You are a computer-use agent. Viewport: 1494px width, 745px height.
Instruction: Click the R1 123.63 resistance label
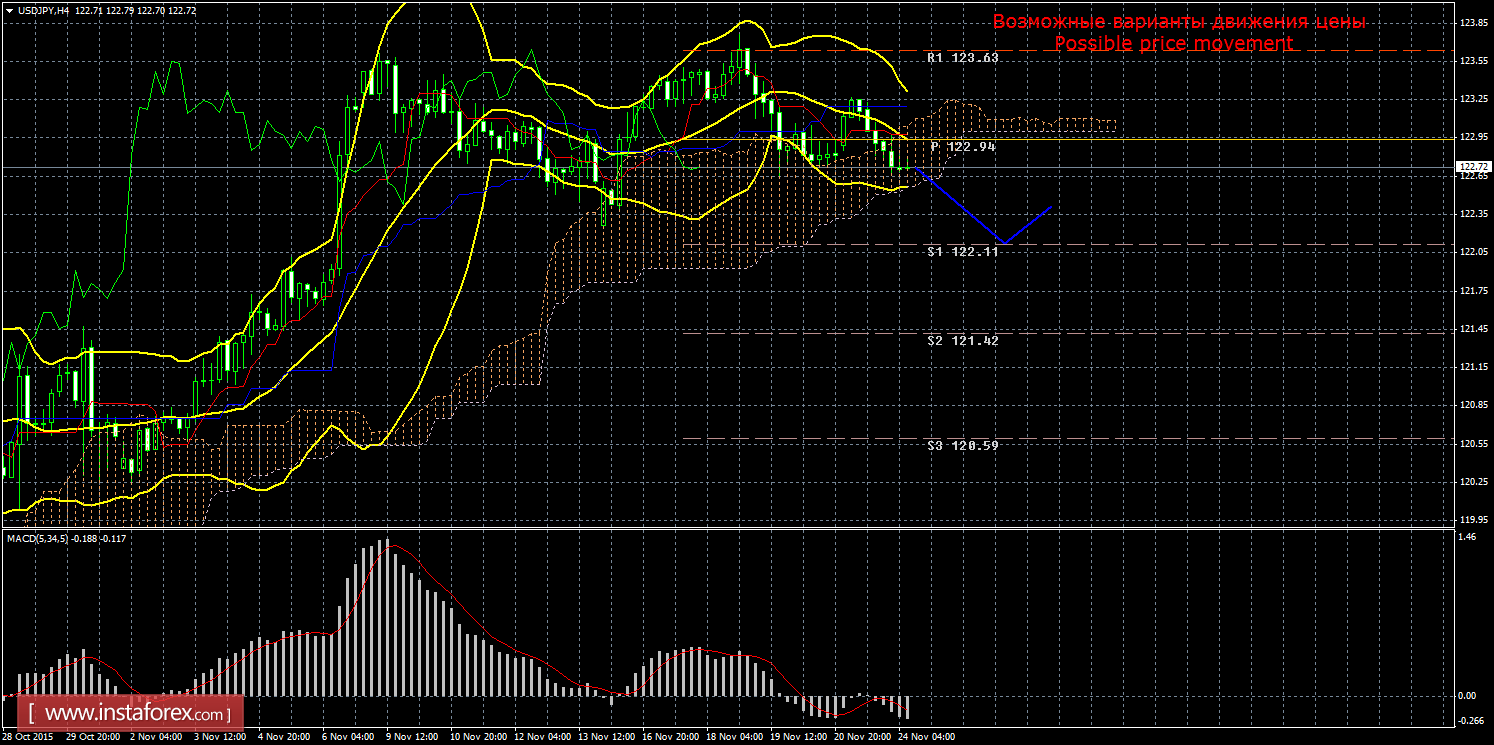pos(962,59)
